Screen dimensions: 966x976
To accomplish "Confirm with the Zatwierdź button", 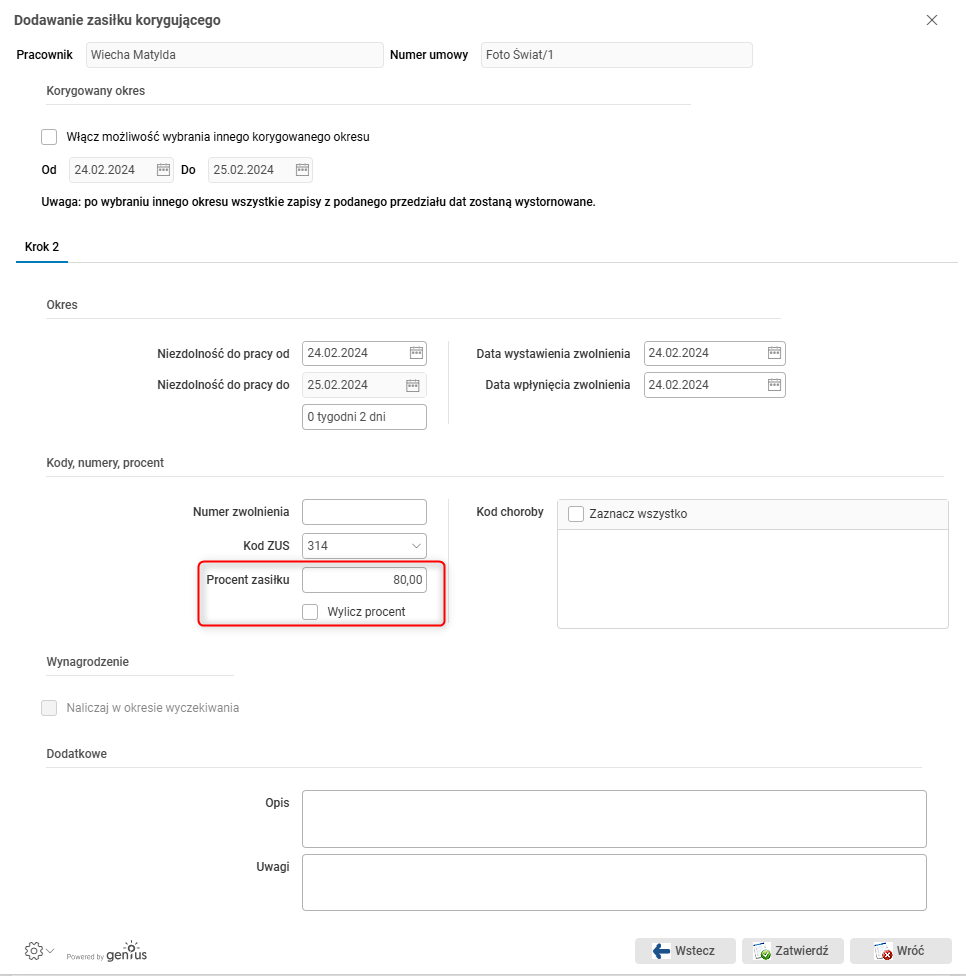I will pos(792,950).
